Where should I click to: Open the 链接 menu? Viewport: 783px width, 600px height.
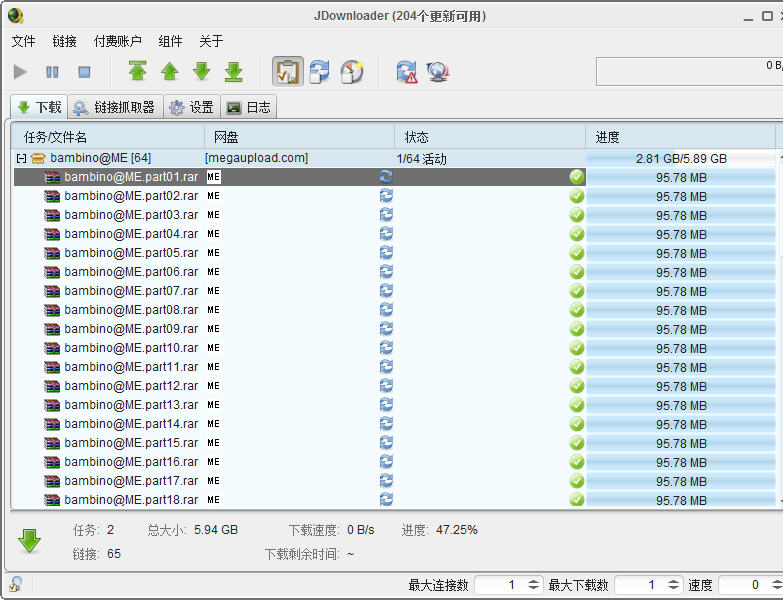(64, 41)
